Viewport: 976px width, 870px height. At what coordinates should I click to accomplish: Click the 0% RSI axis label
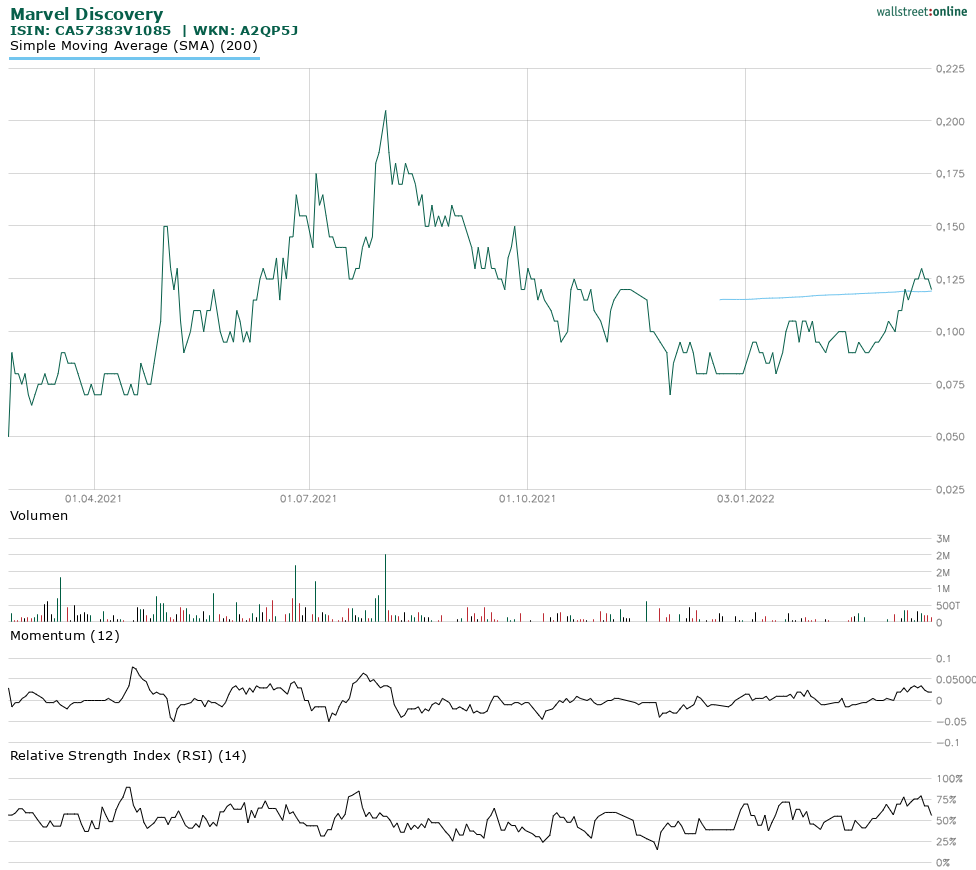[944, 863]
